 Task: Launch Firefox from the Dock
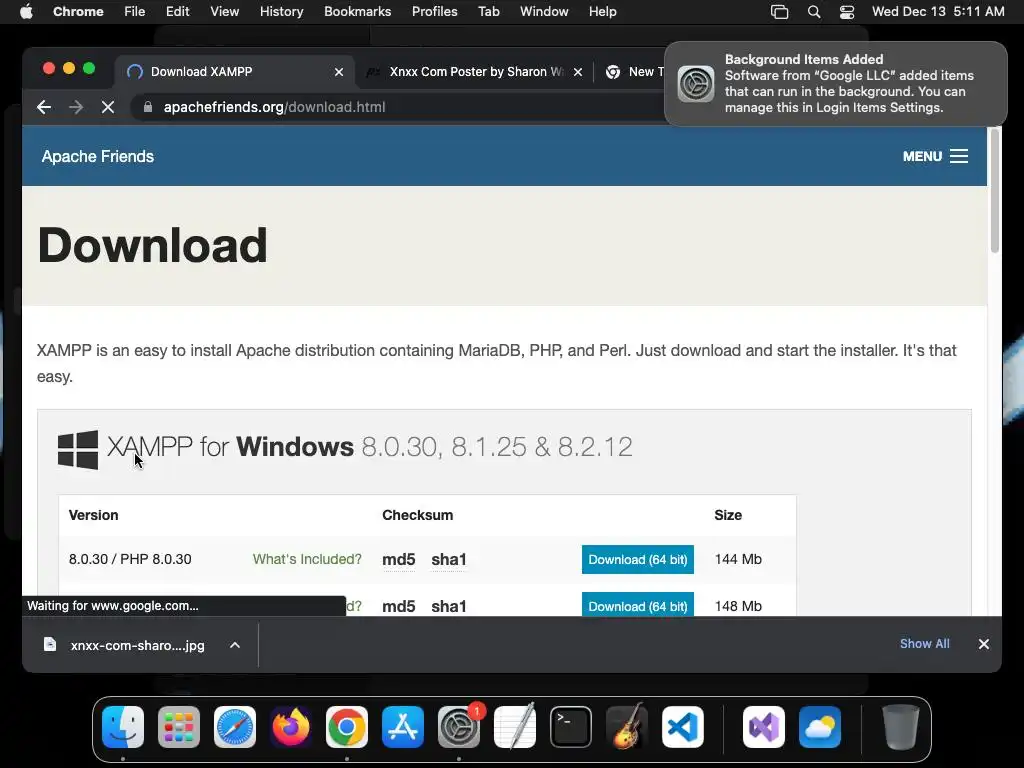pos(291,727)
